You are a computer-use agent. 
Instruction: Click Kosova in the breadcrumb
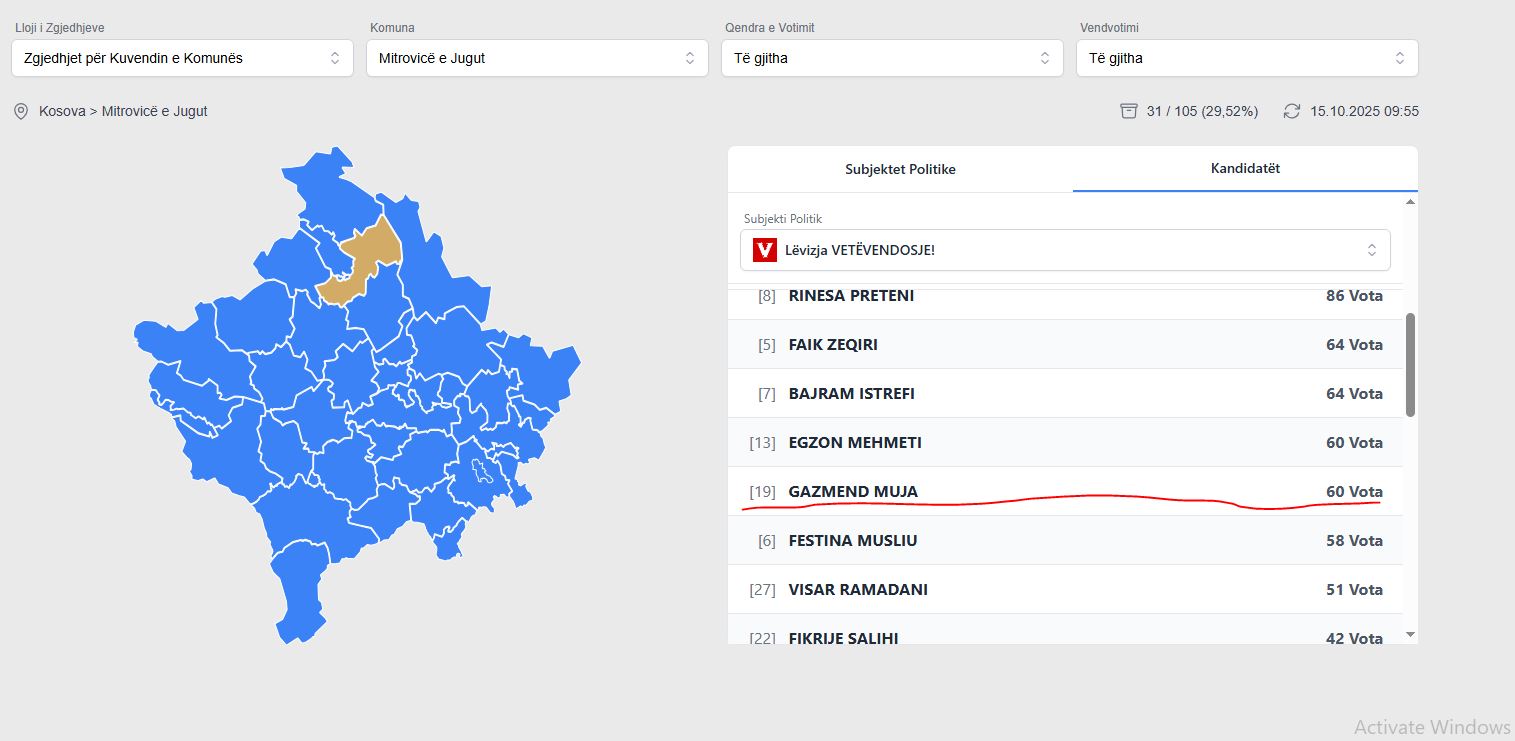(62, 111)
